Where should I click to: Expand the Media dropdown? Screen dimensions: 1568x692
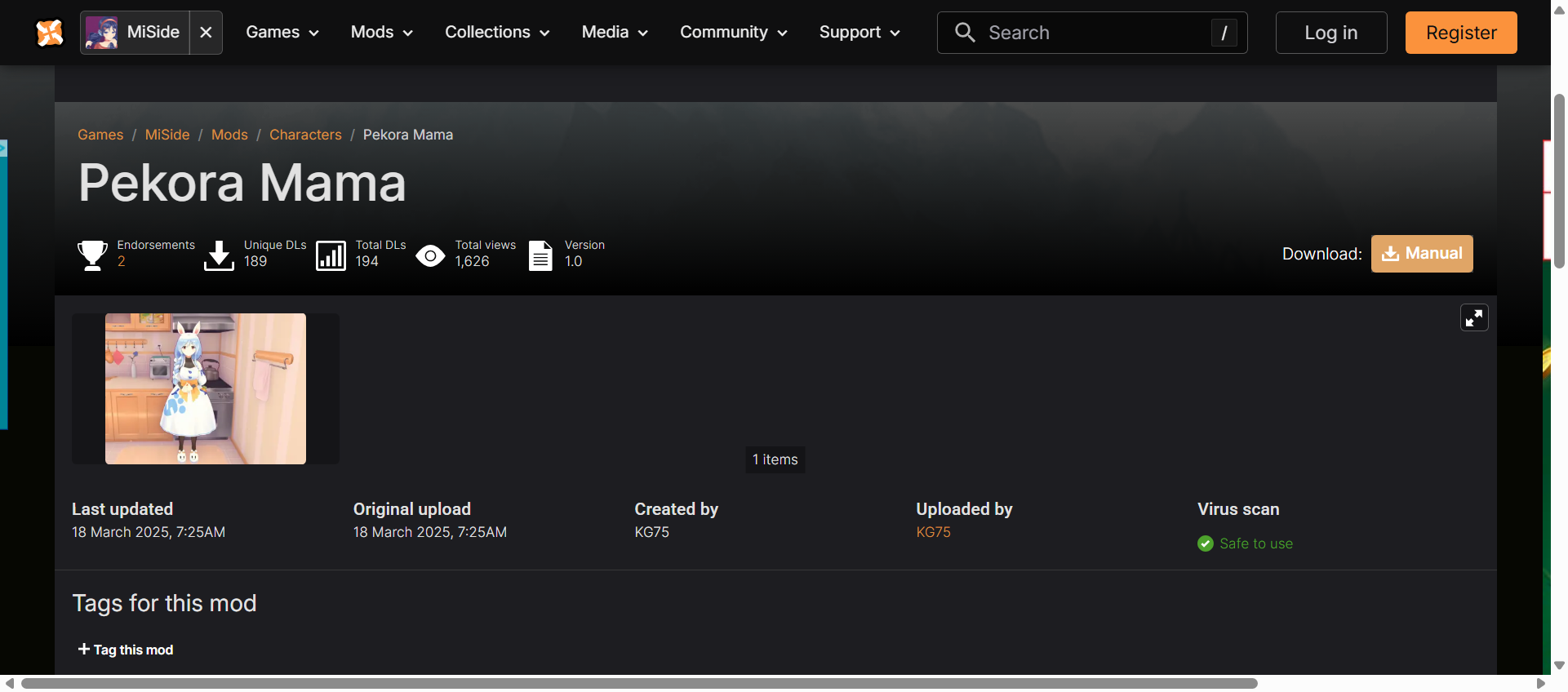point(615,33)
